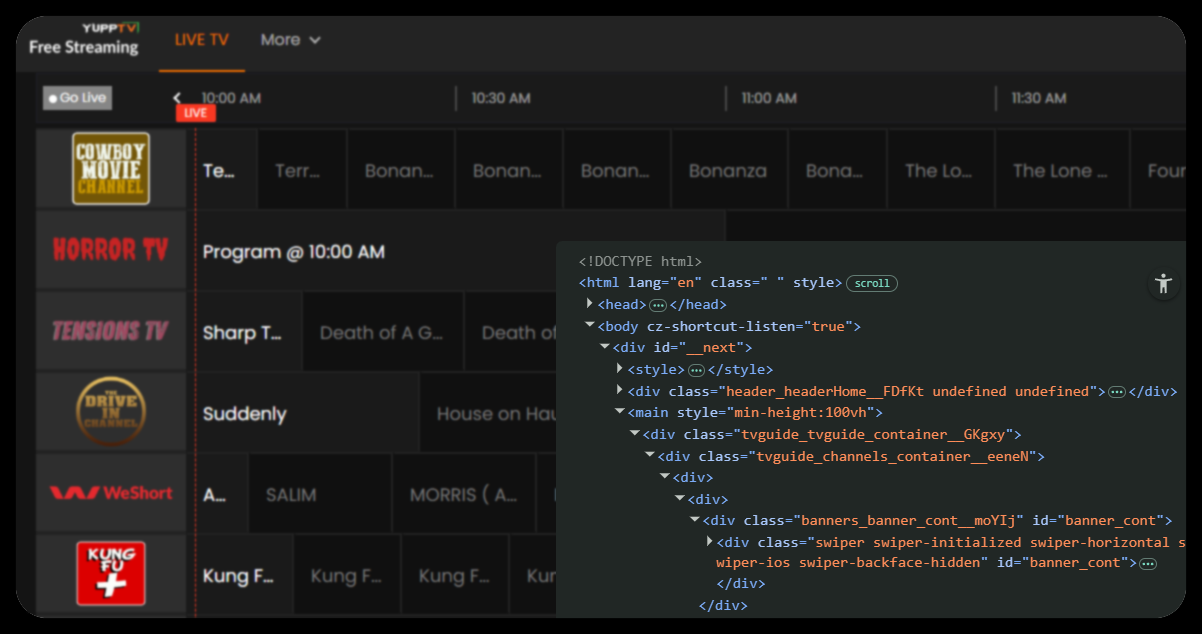Screen dimensions: 1202x634
Task: Click the Cowboy Movie Channel logo
Action: coord(111,168)
